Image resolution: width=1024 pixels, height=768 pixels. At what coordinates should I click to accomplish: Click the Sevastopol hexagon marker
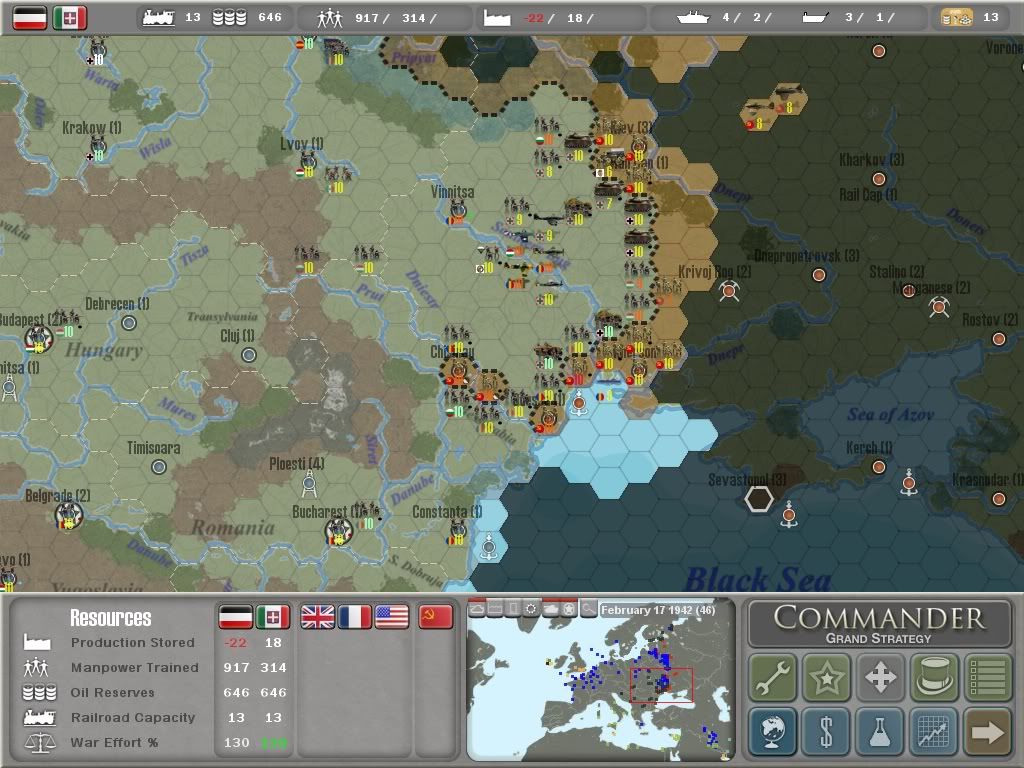pos(759,499)
